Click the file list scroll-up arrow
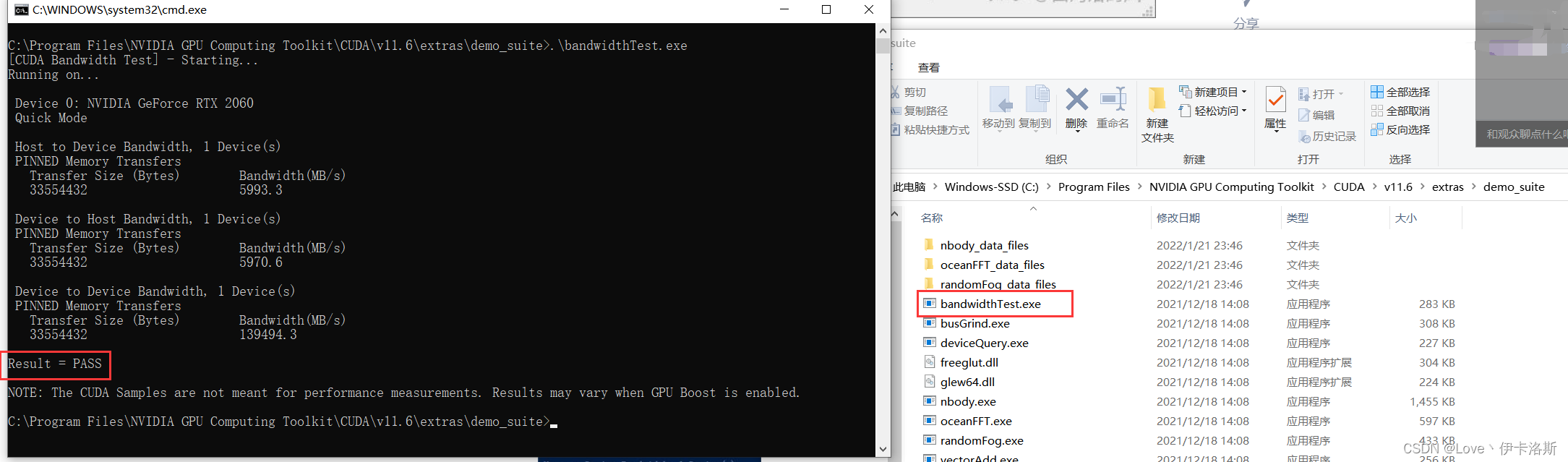The width and height of the screenshot is (1568, 462). tap(896, 215)
